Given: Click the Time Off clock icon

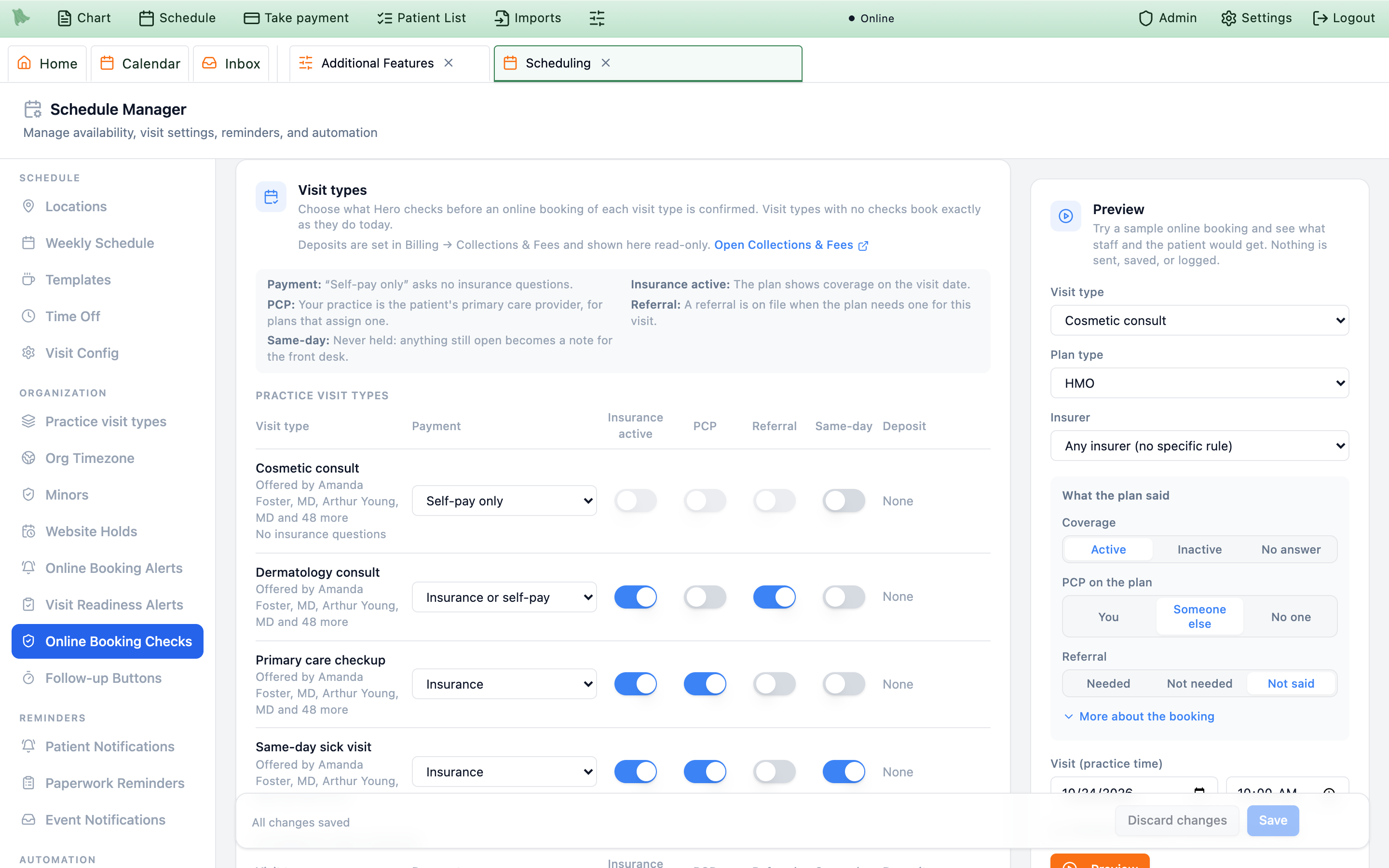Looking at the screenshot, I should (28, 316).
